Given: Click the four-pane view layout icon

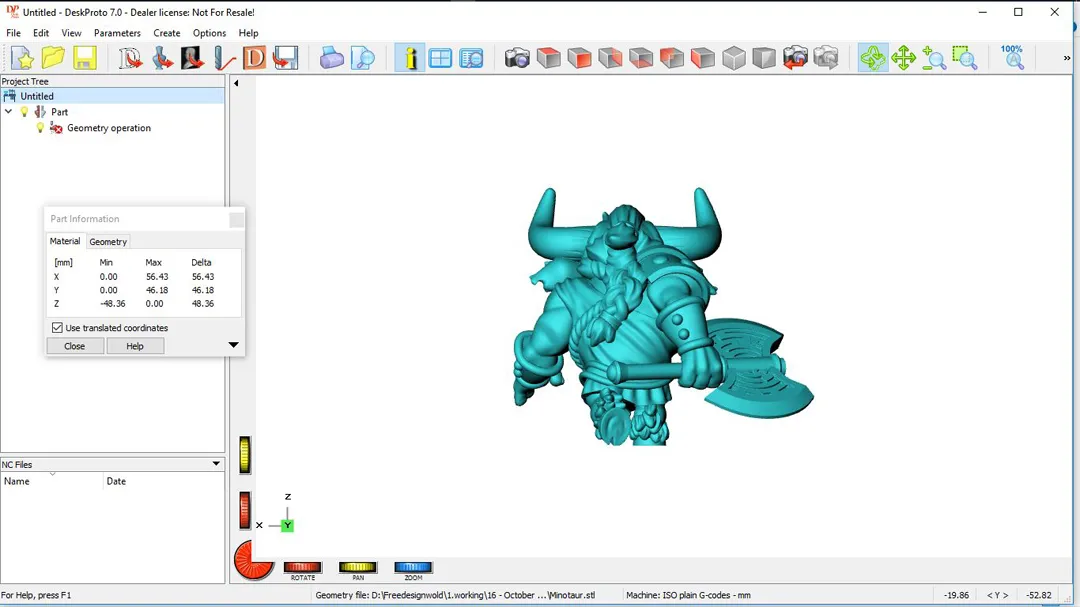Looking at the screenshot, I should pos(440,58).
